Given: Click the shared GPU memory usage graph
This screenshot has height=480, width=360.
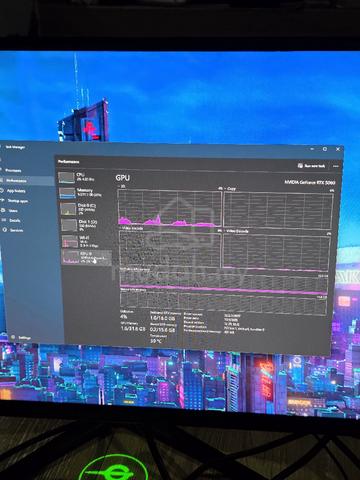Looking at the screenshot, I should click(x=223, y=302).
